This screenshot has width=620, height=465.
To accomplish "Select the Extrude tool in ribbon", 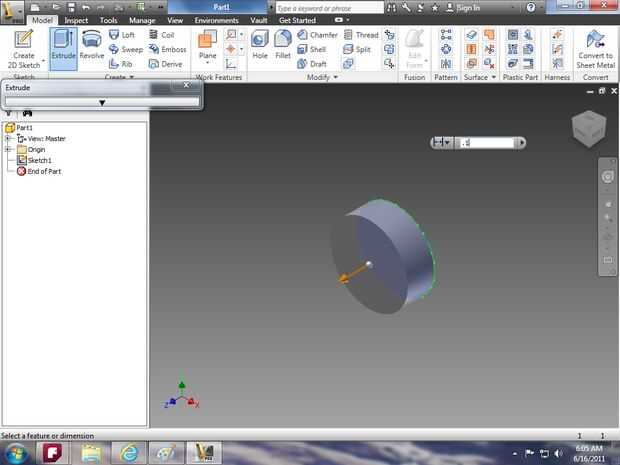I will (x=63, y=49).
